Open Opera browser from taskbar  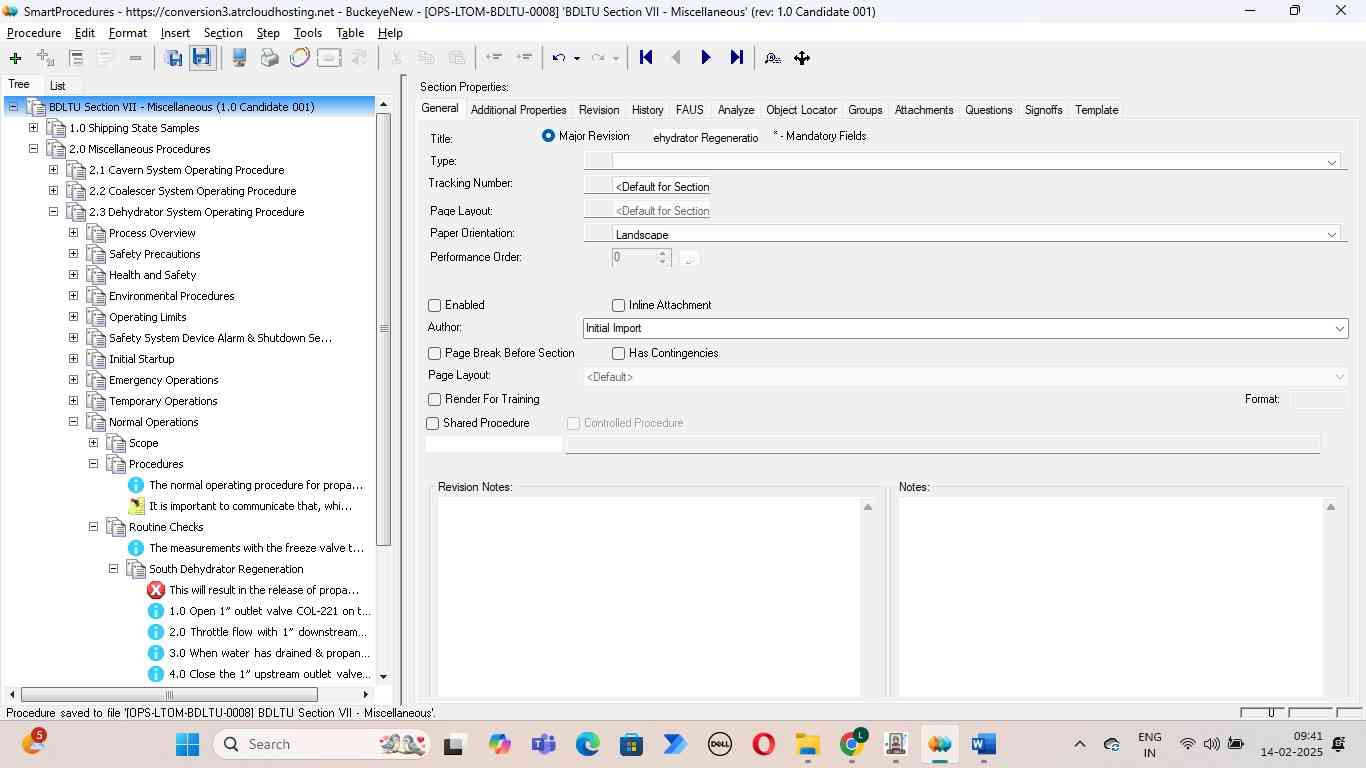pyautogui.click(x=764, y=744)
